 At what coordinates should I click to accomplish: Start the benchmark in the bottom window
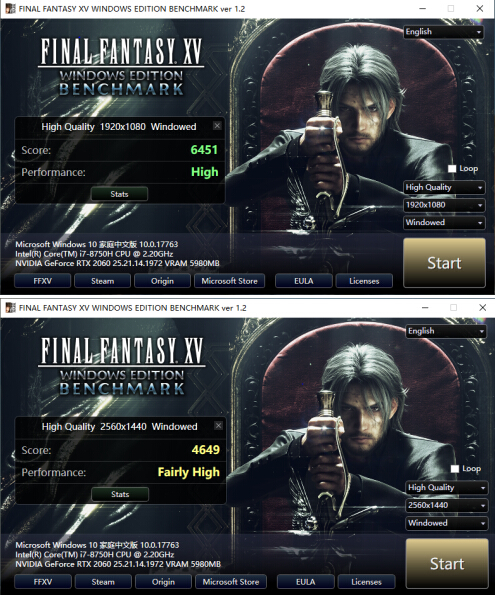point(447,564)
